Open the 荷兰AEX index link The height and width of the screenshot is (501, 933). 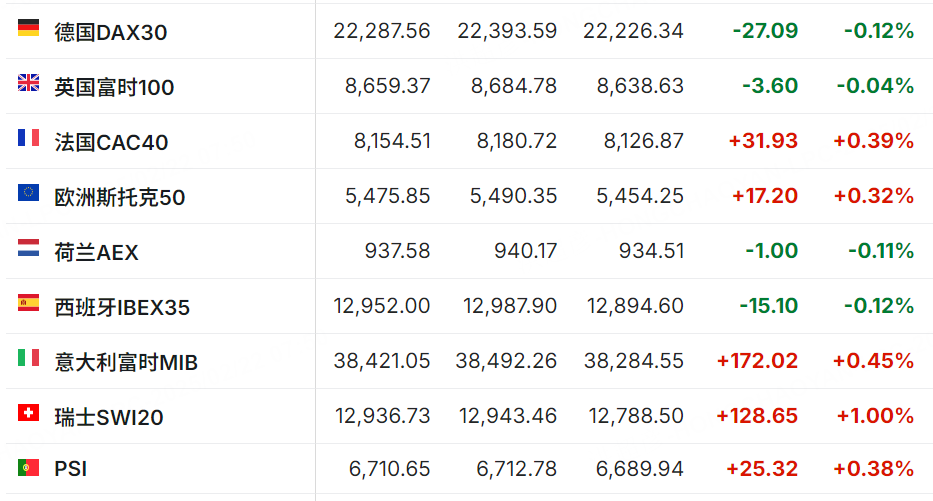click(96, 252)
